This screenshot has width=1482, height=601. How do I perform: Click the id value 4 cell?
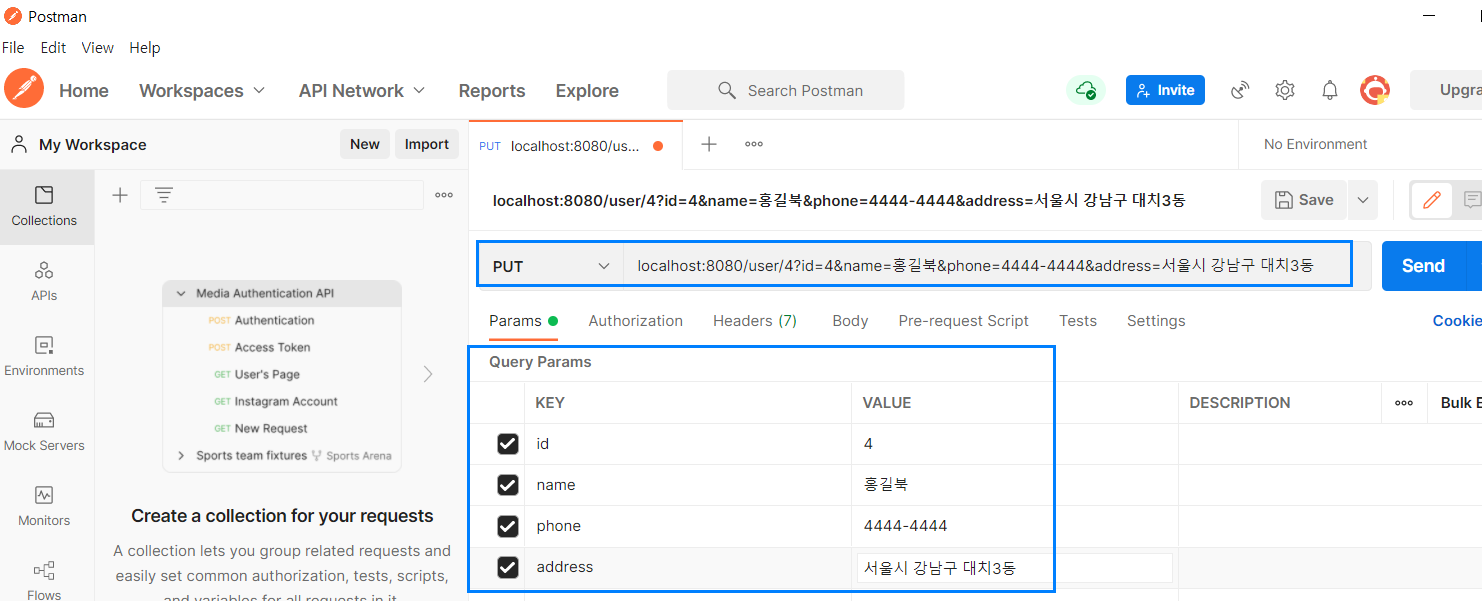click(x=1015, y=444)
